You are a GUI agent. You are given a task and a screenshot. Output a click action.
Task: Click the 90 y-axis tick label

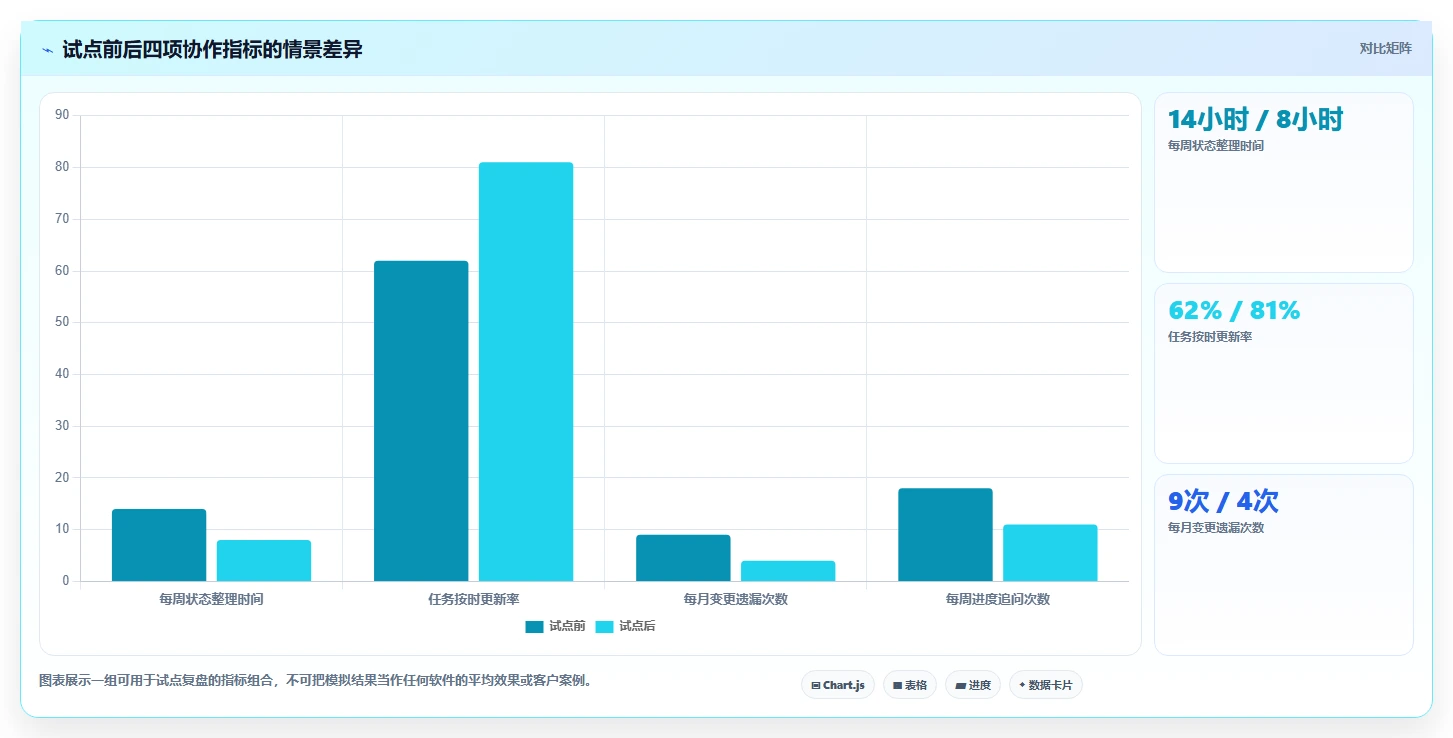coord(62,115)
